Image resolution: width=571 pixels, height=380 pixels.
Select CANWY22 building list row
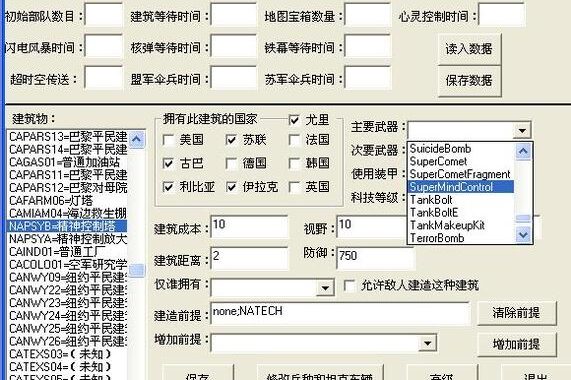coord(68,290)
